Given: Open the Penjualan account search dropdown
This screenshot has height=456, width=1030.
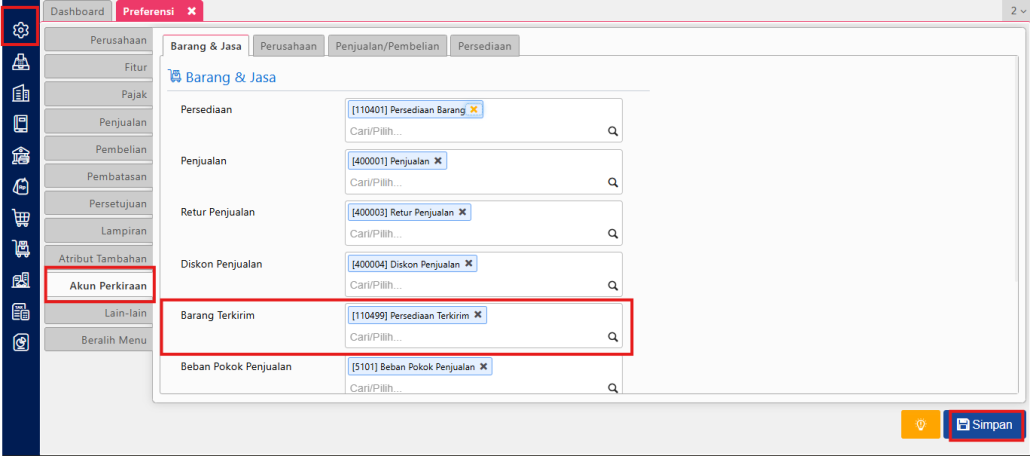Looking at the screenshot, I should click(x=613, y=183).
